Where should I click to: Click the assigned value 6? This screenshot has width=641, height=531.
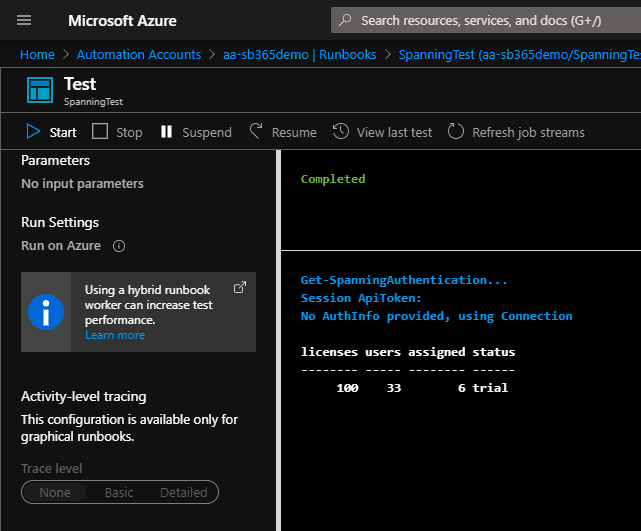pos(462,388)
